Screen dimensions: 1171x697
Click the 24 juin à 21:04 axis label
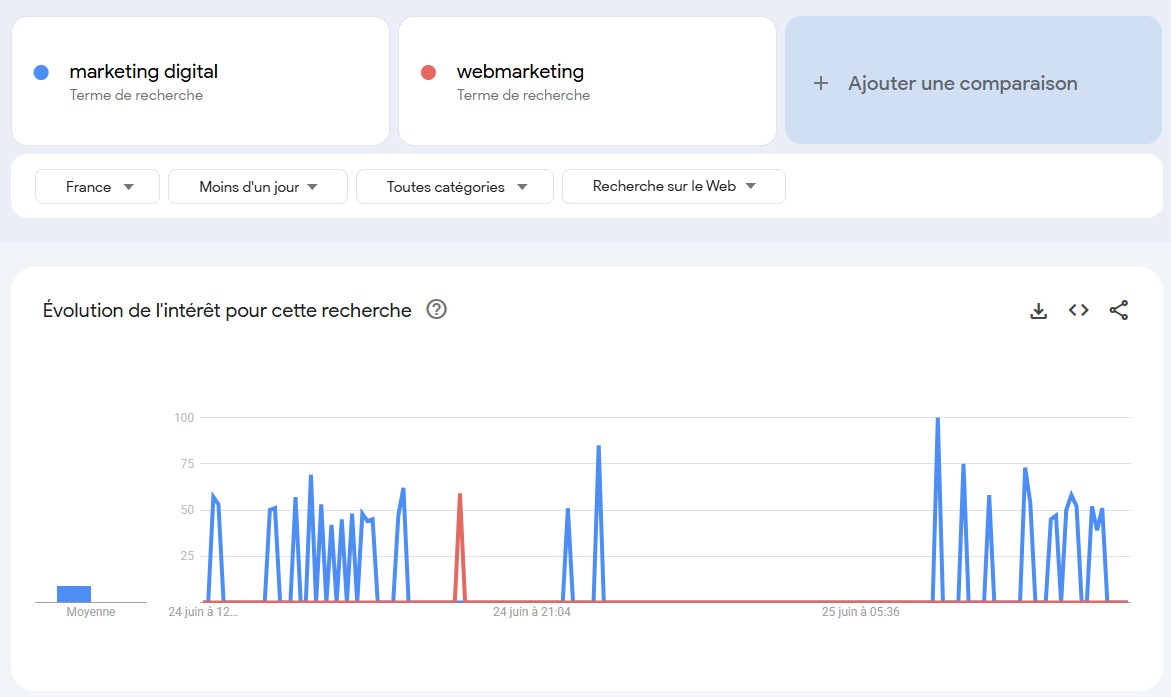[531, 611]
